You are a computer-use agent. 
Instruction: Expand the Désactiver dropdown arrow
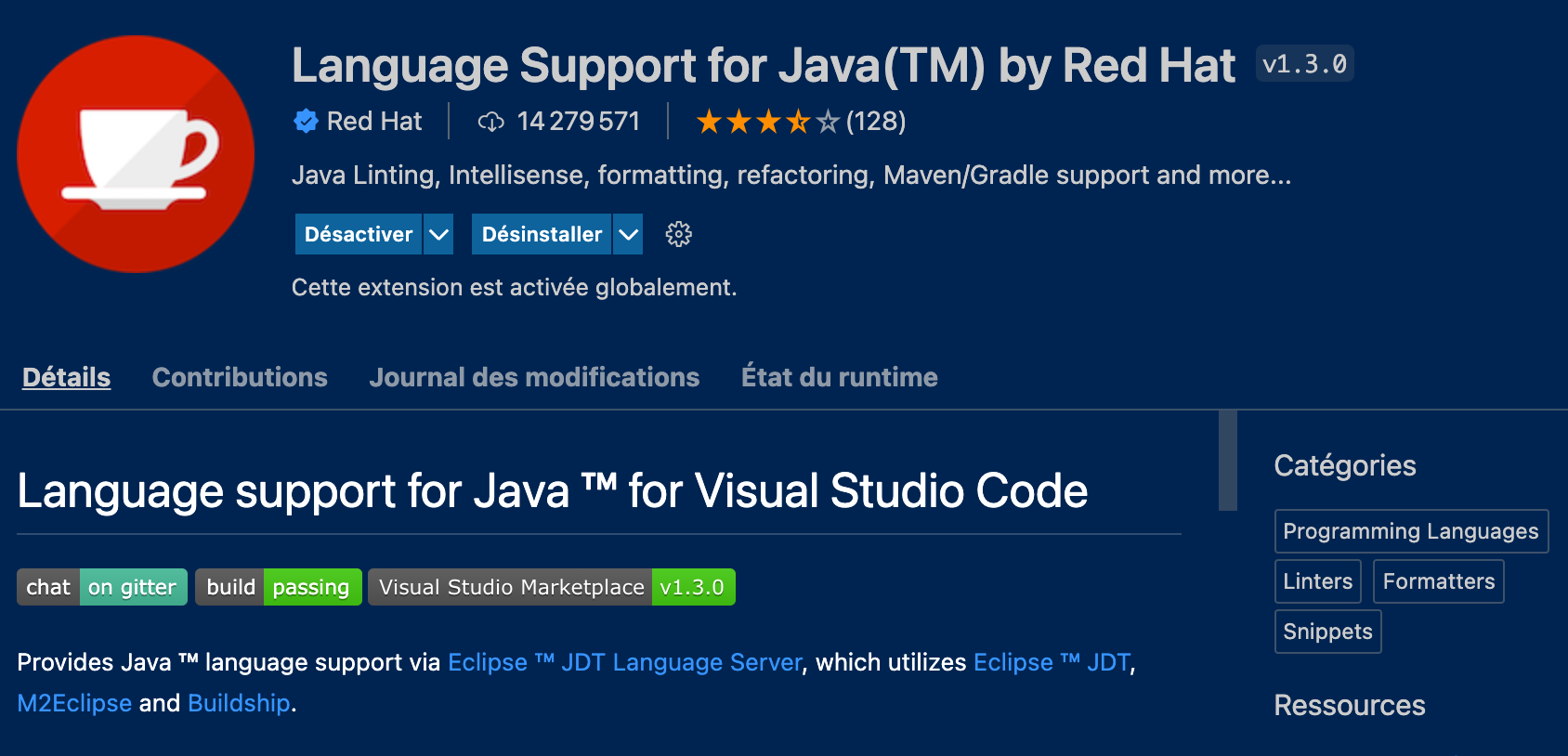click(438, 234)
